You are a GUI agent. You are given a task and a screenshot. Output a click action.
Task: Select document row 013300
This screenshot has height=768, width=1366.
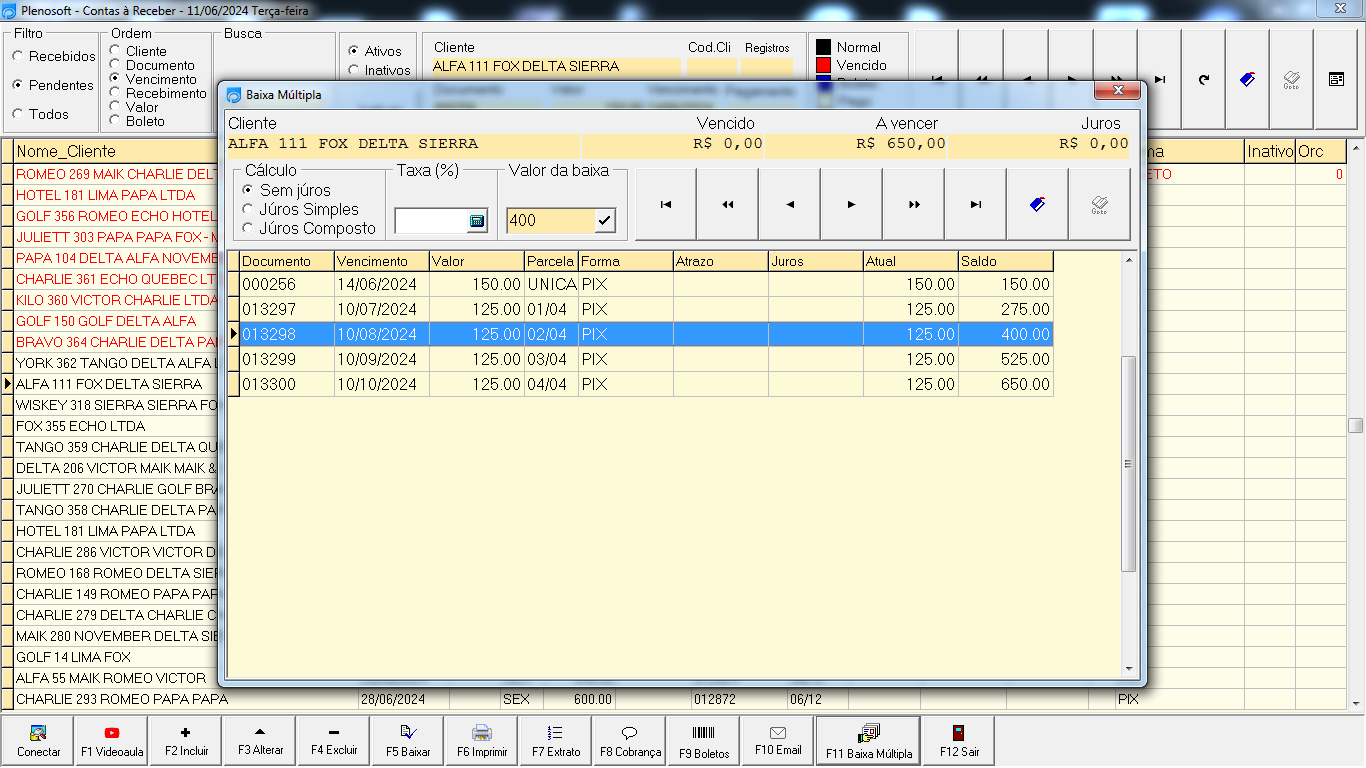coord(646,384)
